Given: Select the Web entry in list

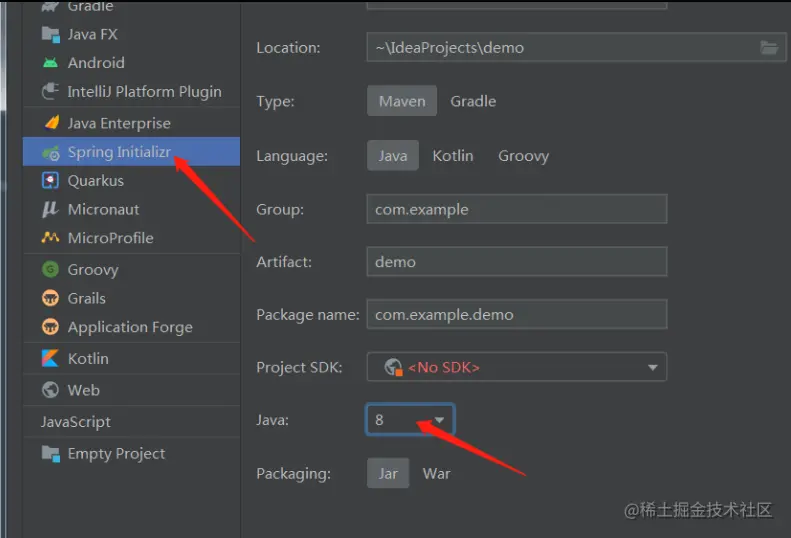Looking at the screenshot, I should coord(131,390).
